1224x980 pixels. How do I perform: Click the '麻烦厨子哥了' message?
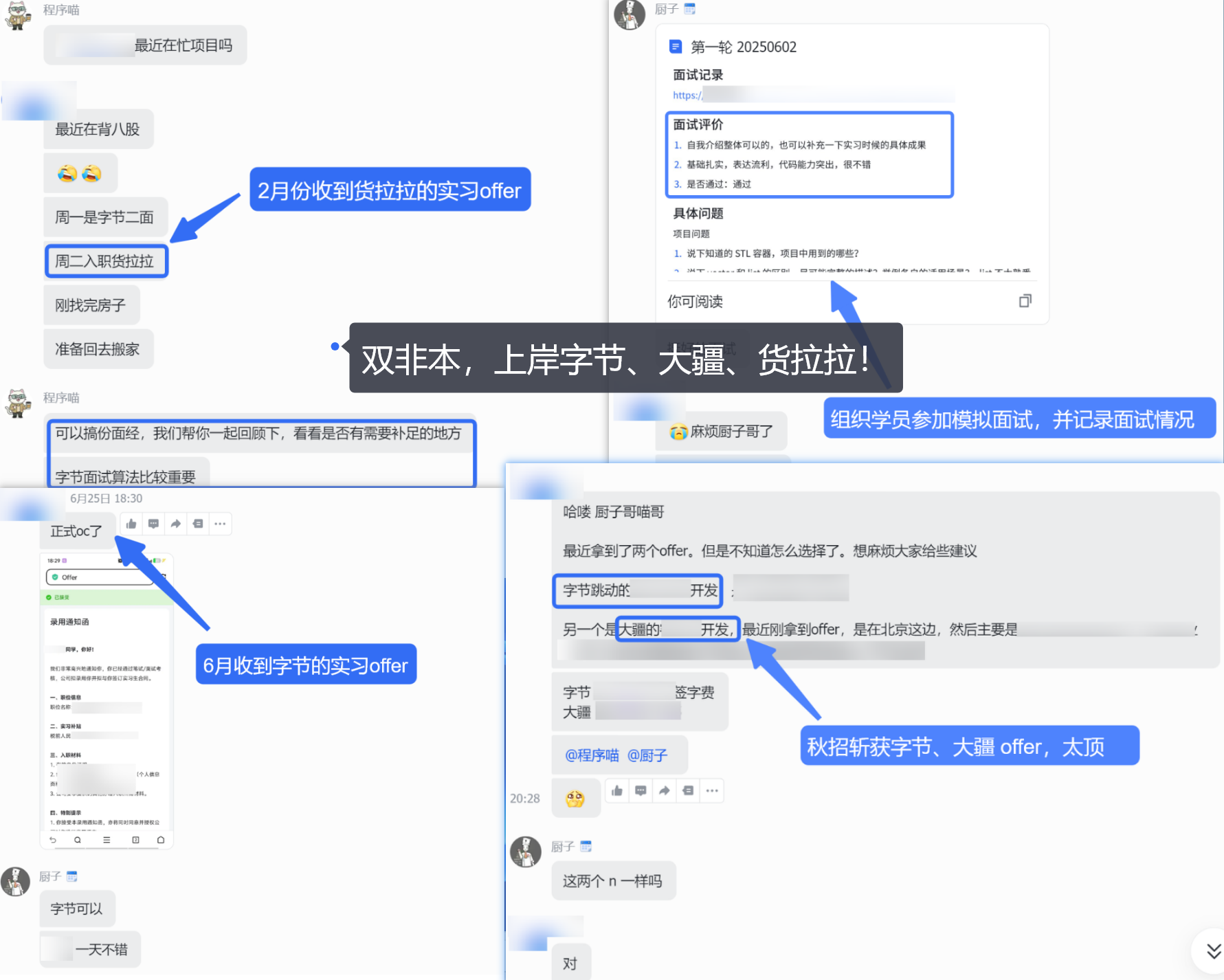coord(722,432)
